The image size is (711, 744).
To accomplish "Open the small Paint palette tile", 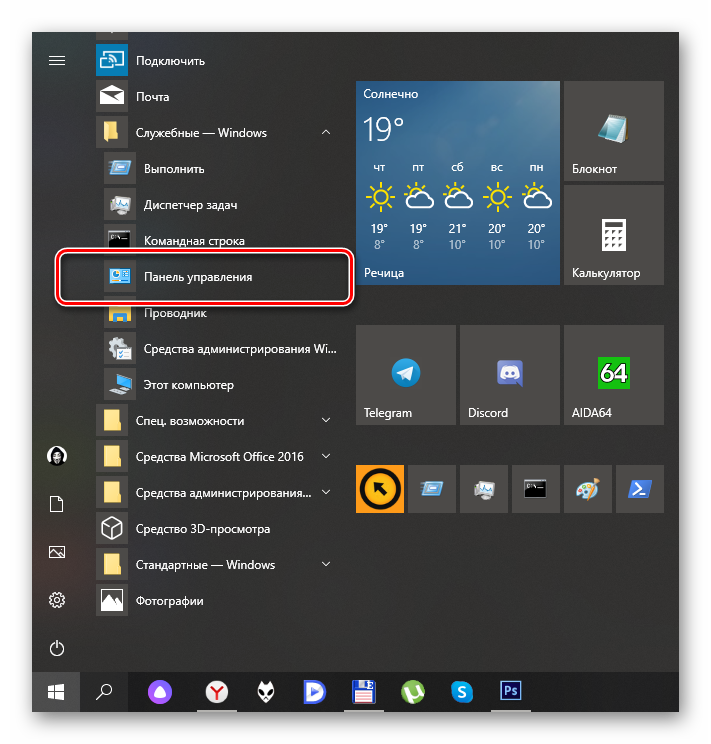I will tap(588, 489).
